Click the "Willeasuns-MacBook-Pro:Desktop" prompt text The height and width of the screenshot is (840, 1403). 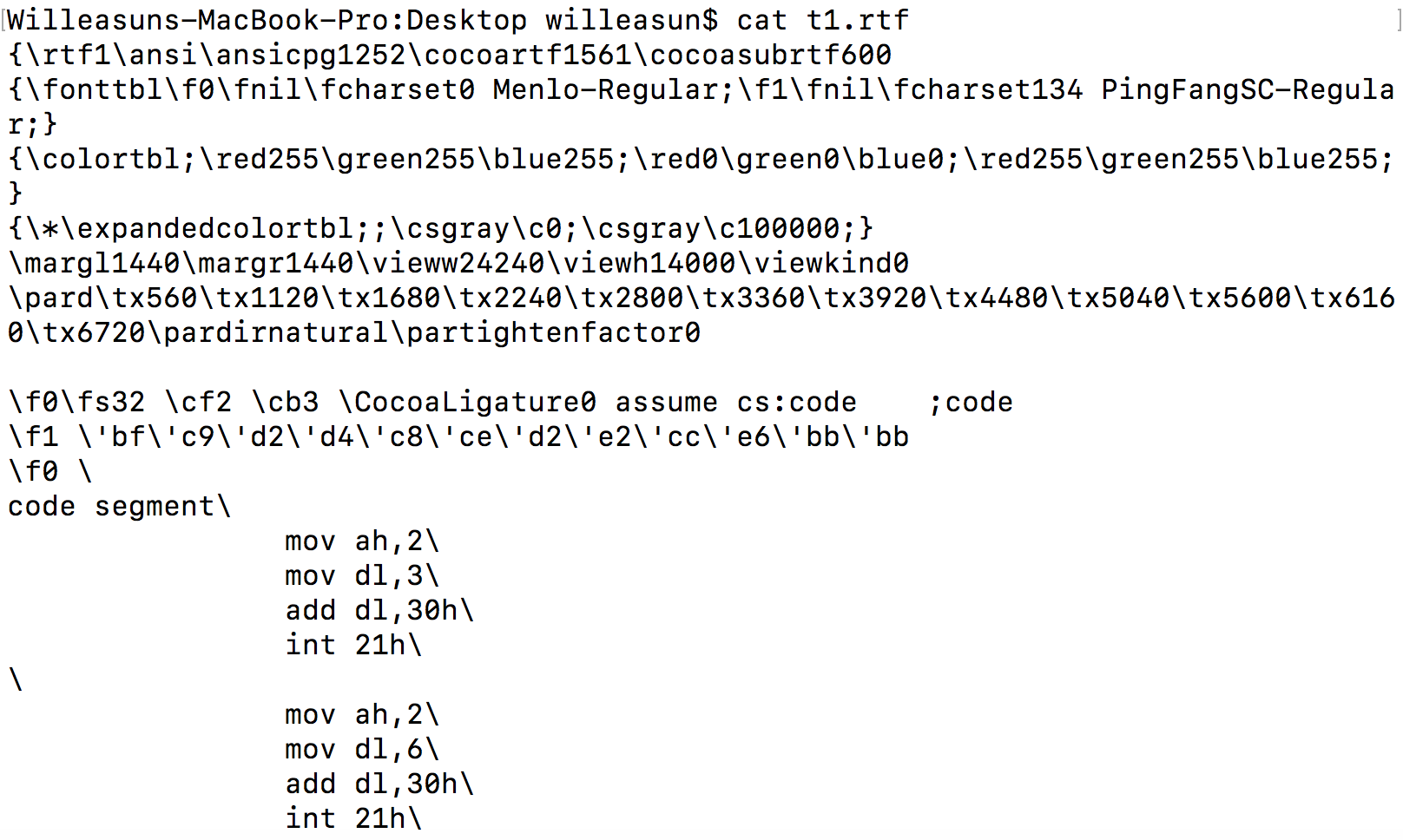click(x=267, y=20)
